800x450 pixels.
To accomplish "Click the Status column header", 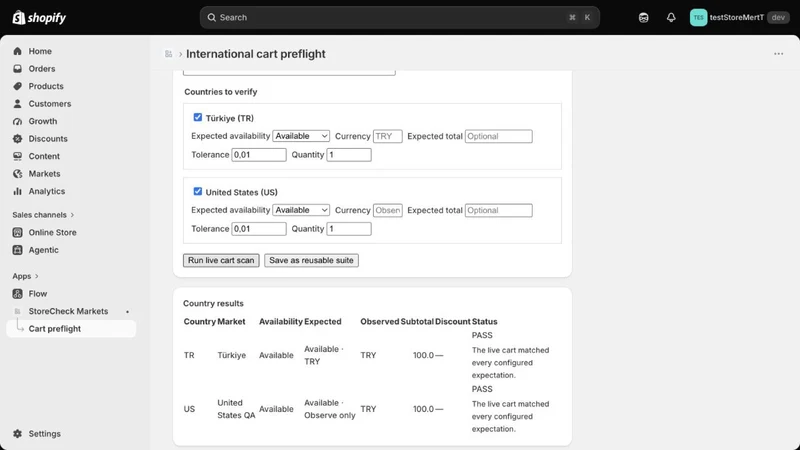I will [x=484, y=321].
